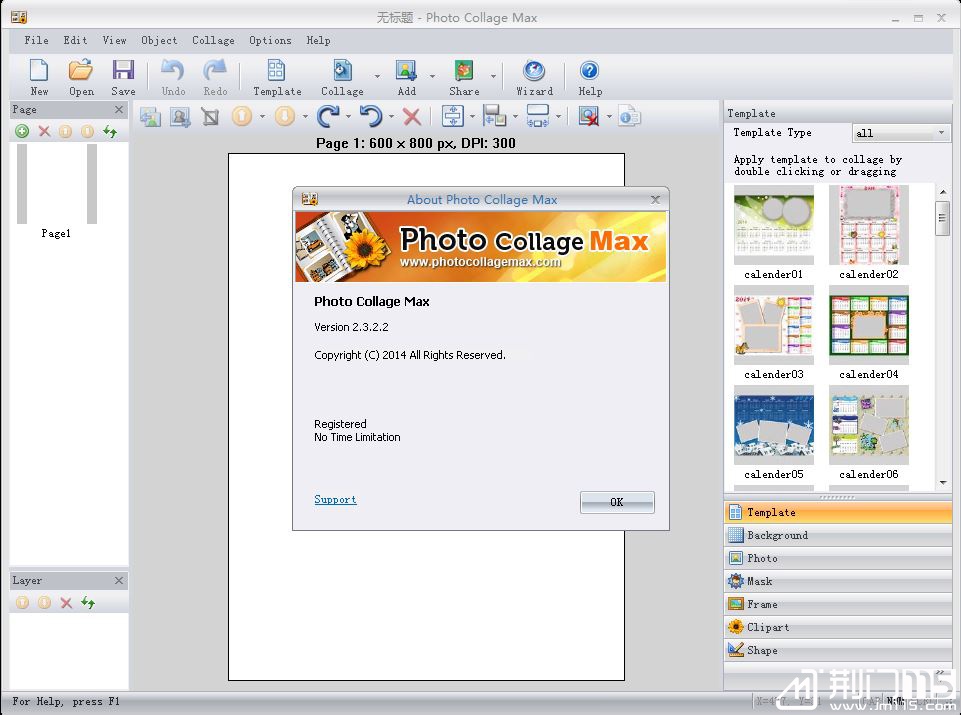Delete page using red X in Page panel

click(44, 131)
